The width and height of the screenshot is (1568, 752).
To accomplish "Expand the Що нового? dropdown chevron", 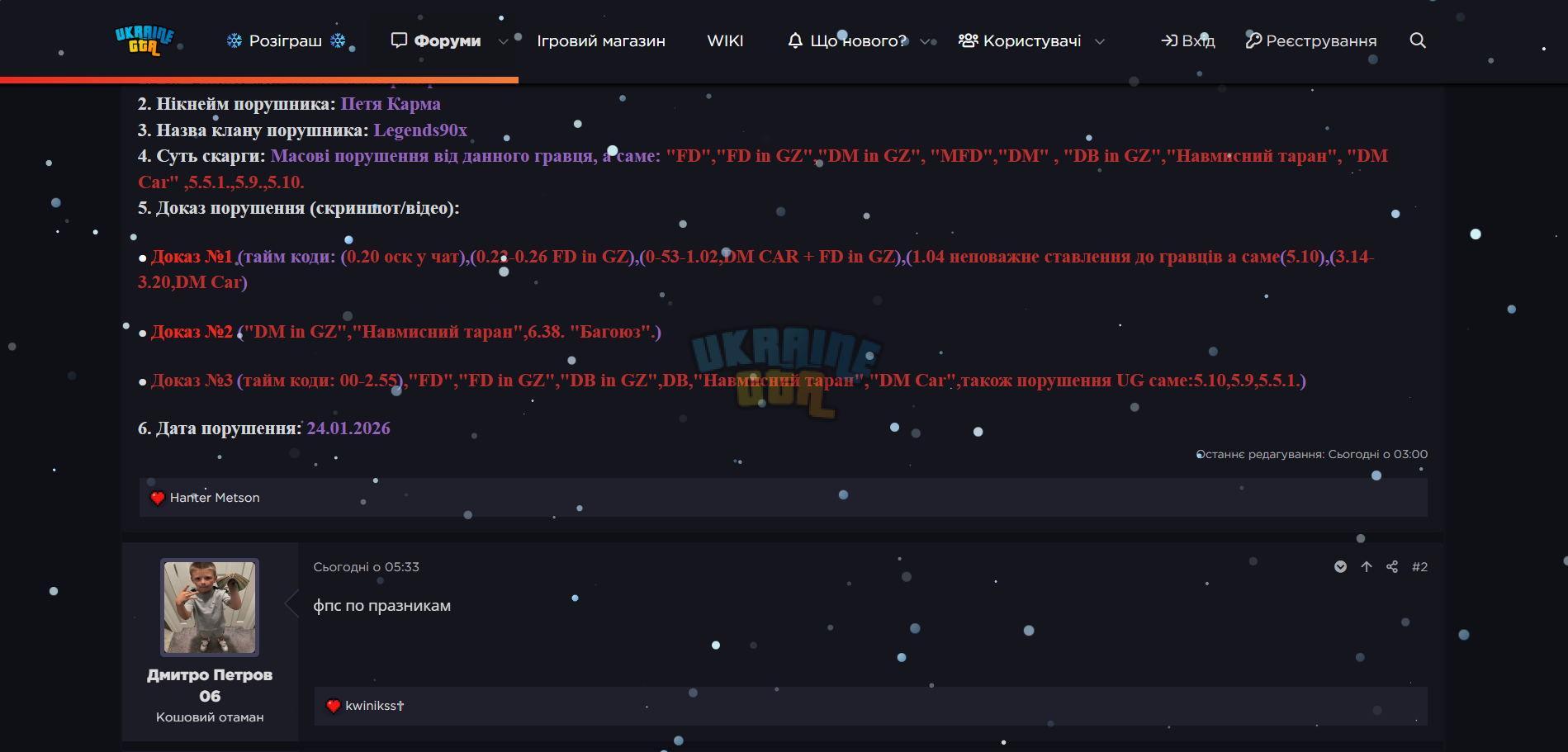I will (925, 41).
